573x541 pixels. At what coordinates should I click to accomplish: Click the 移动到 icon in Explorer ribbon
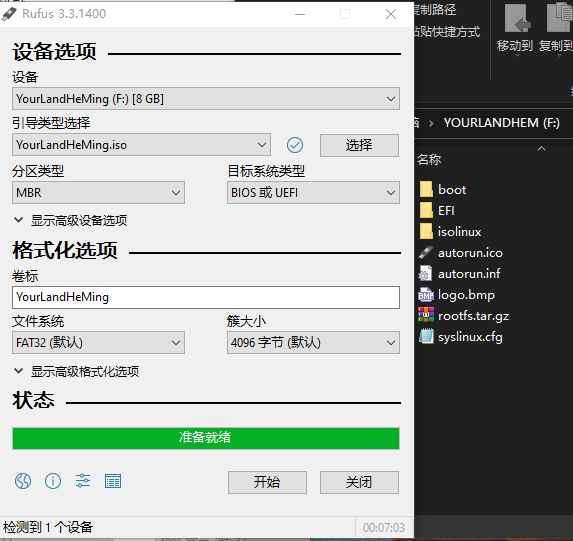(517, 18)
